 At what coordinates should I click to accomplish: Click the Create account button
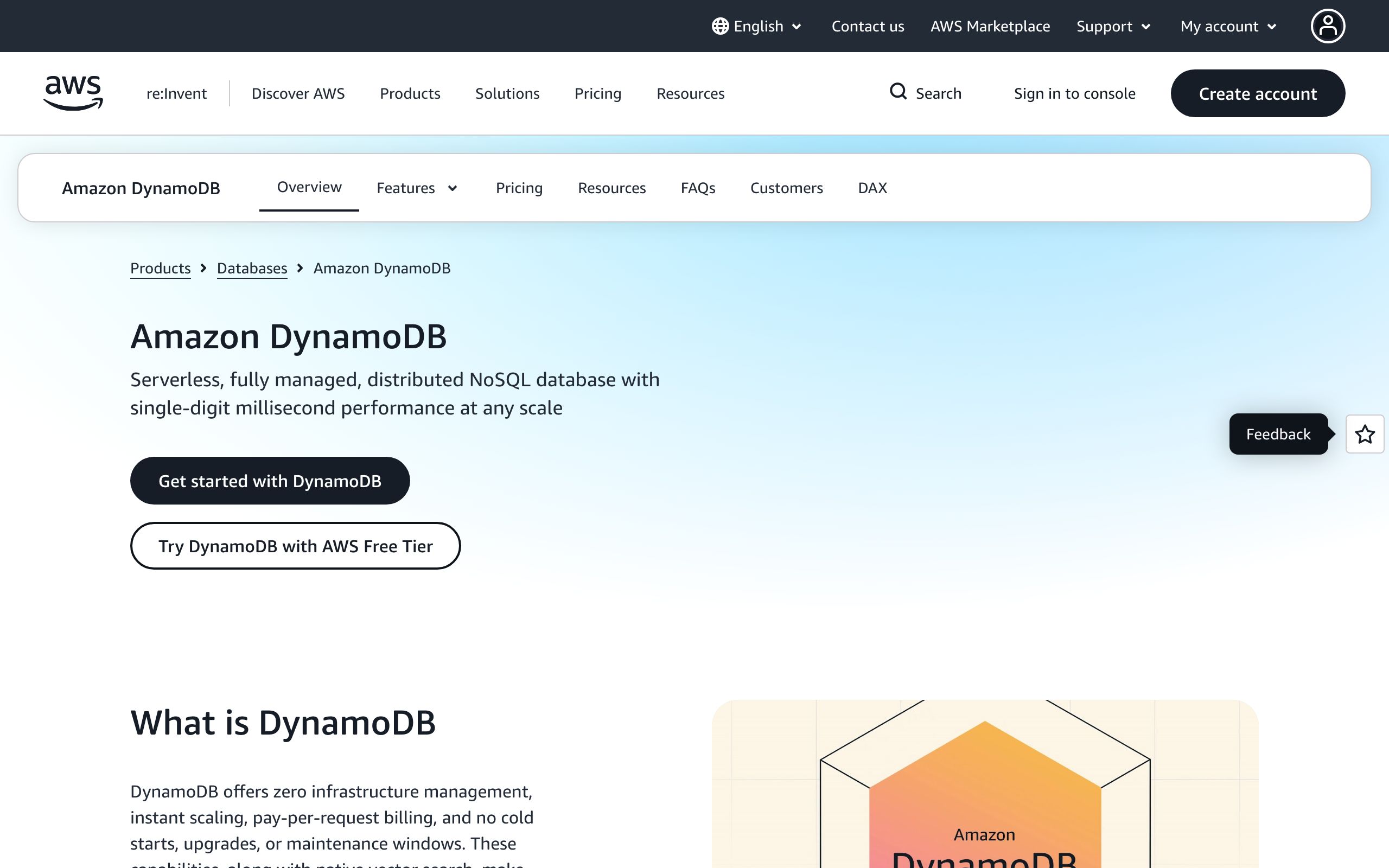[1258, 93]
